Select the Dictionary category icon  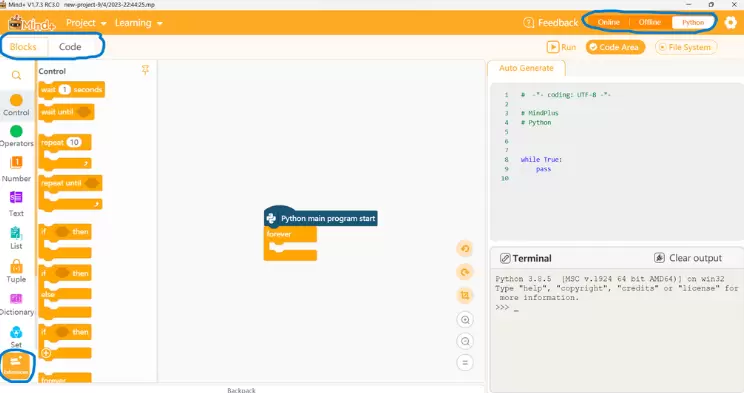16,299
